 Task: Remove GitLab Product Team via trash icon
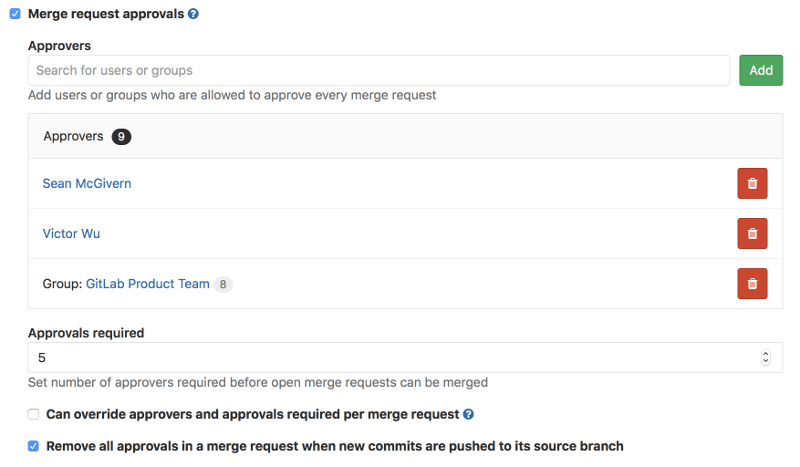[x=752, y=284]
